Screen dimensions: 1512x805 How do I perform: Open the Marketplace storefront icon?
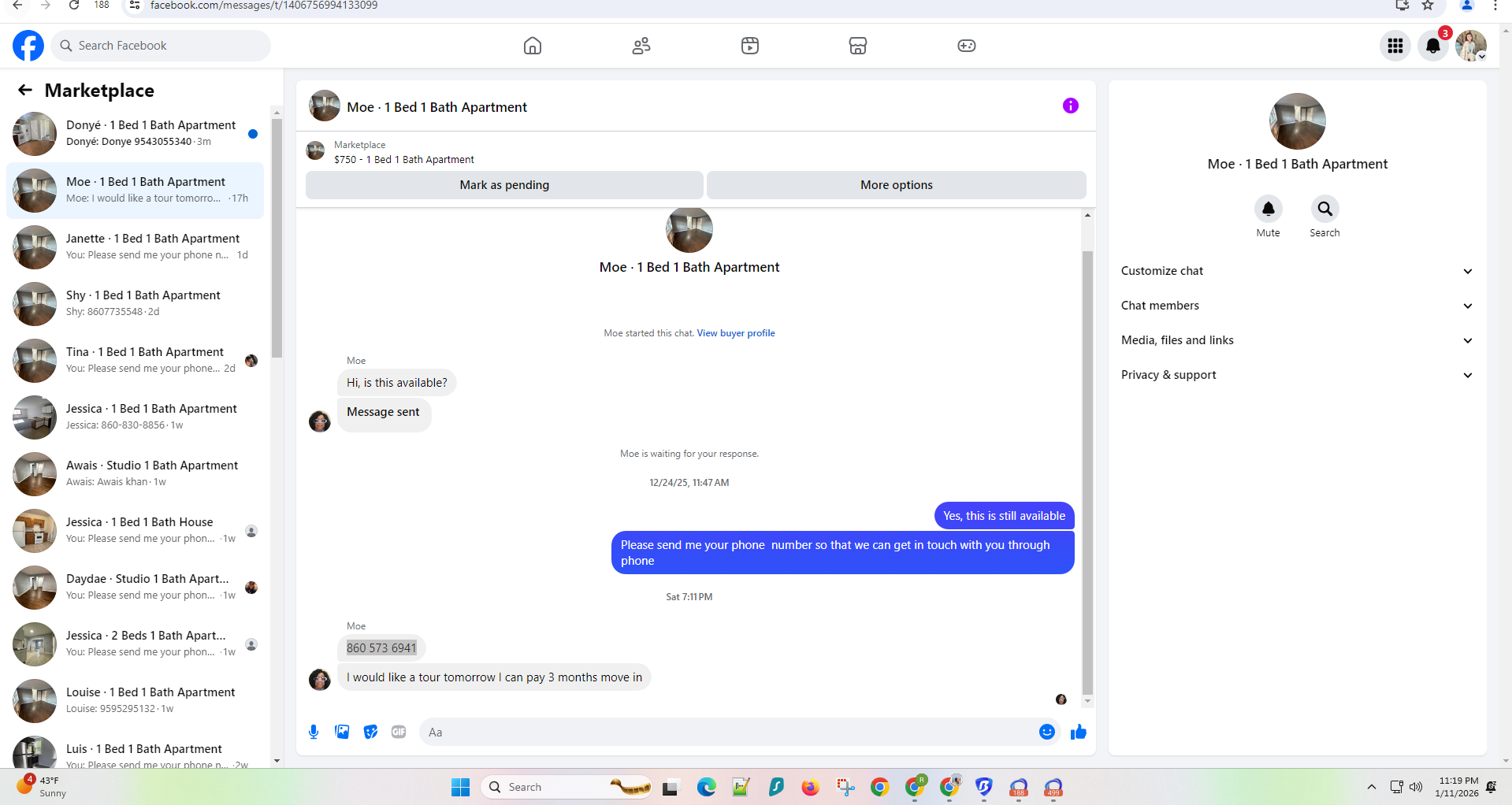click(858, 46)
